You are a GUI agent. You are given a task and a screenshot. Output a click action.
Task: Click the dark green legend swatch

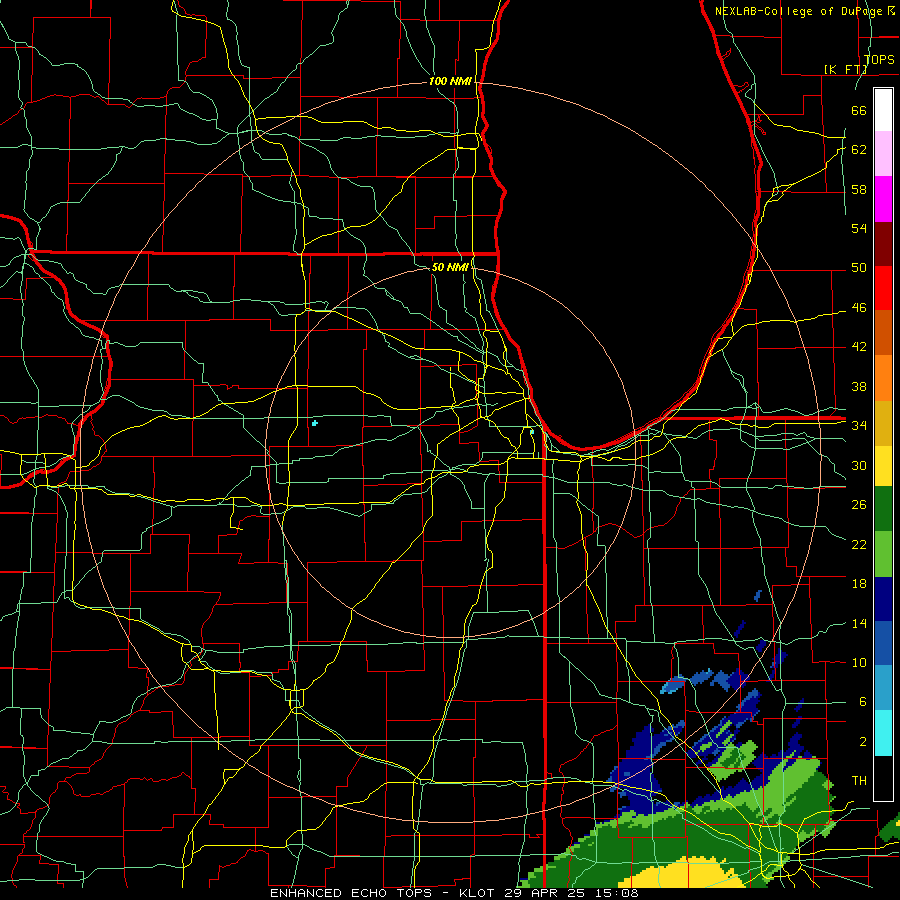883,509
